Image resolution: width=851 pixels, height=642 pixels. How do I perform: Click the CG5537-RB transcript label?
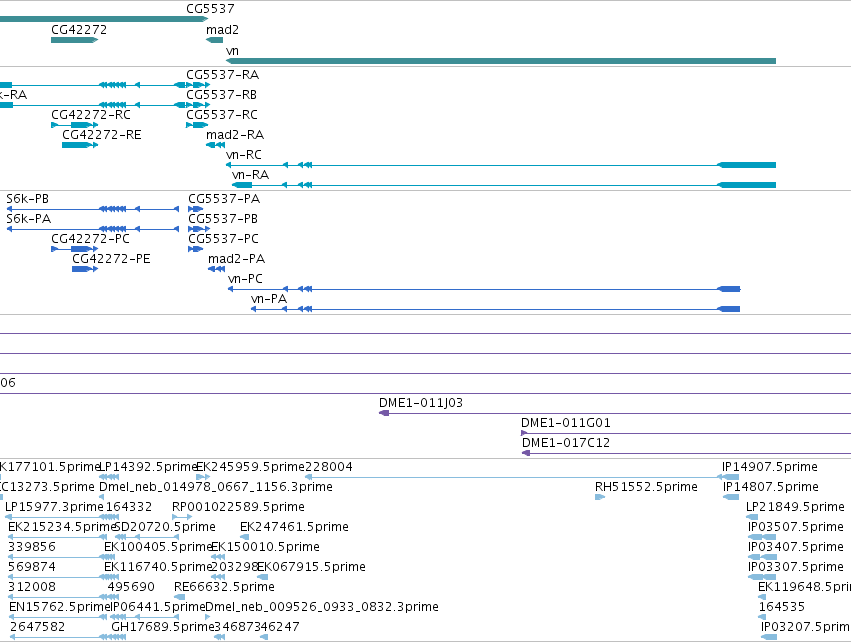coord(221,95)
